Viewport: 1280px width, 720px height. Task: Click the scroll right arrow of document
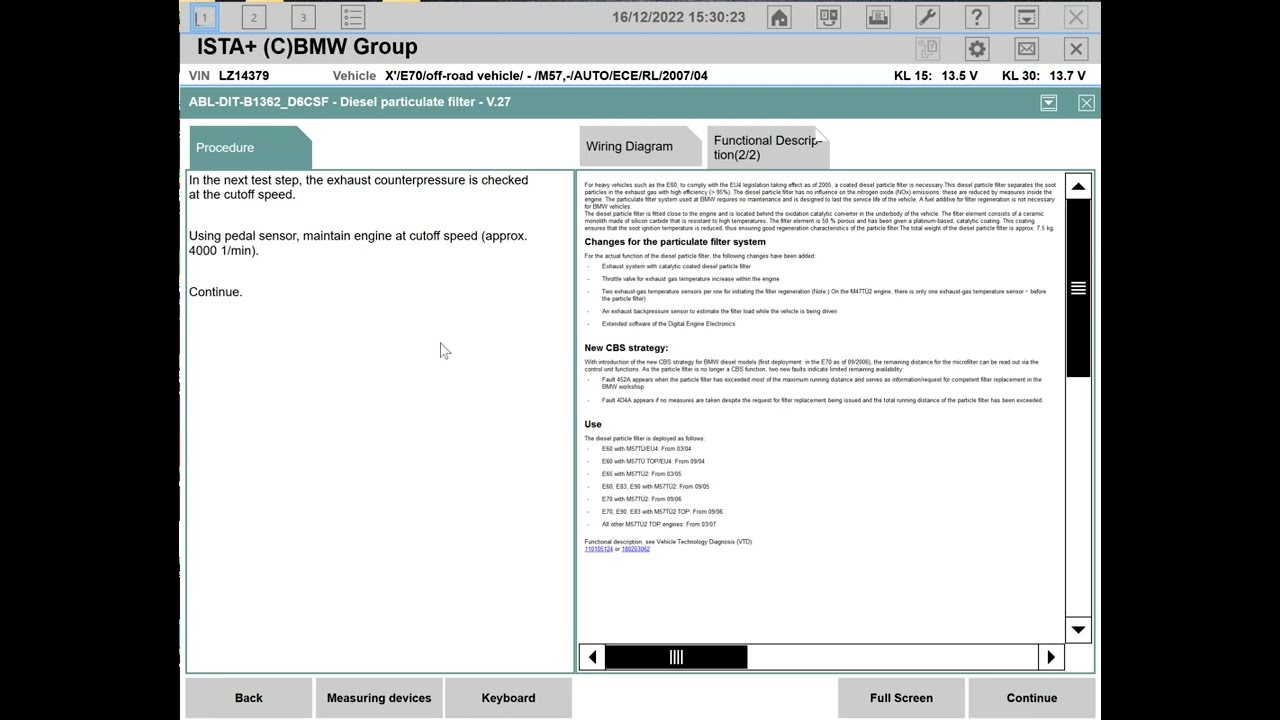point(1051,657)
